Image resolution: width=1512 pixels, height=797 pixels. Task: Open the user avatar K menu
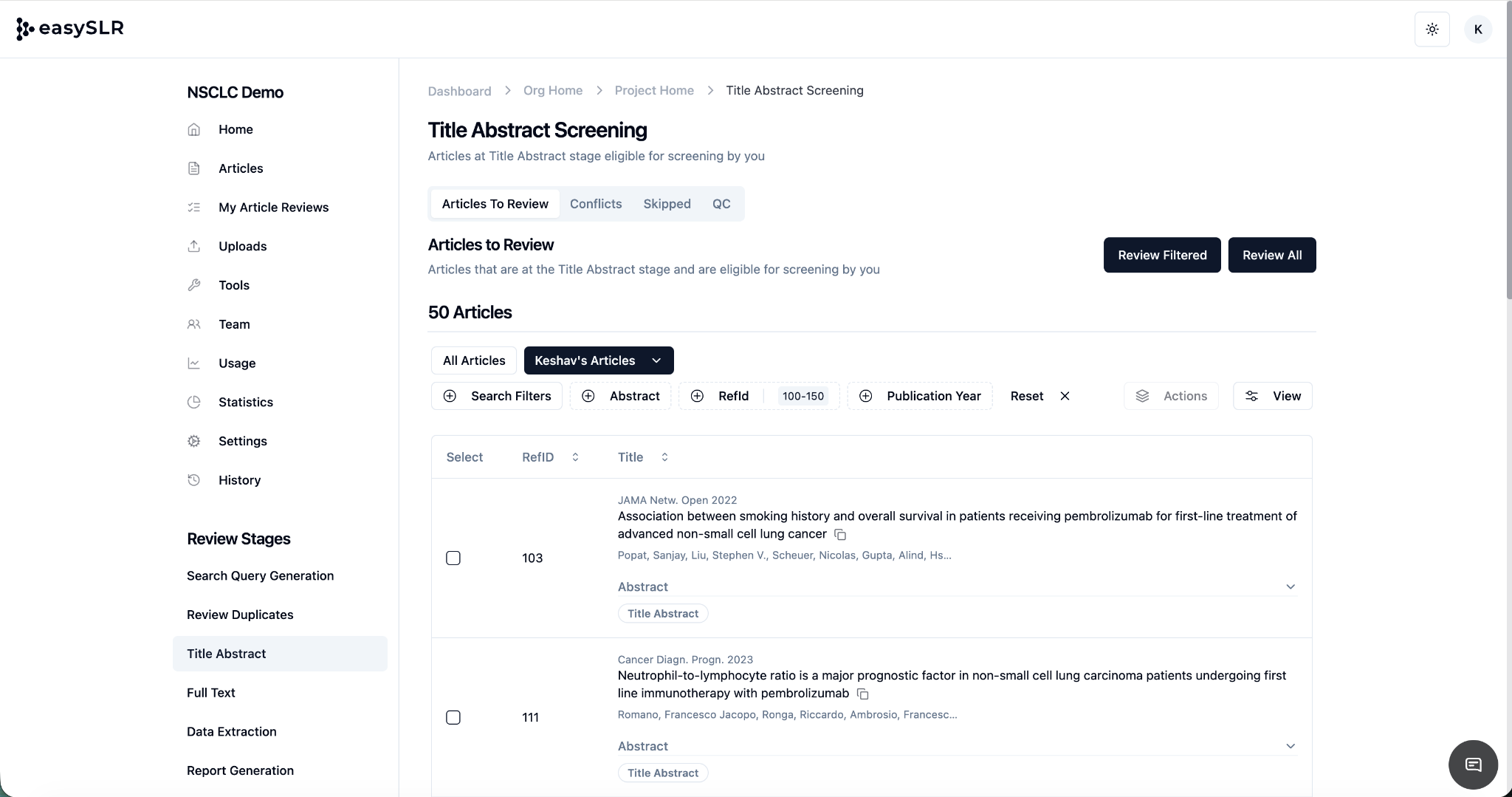[x=1477, y=30]
